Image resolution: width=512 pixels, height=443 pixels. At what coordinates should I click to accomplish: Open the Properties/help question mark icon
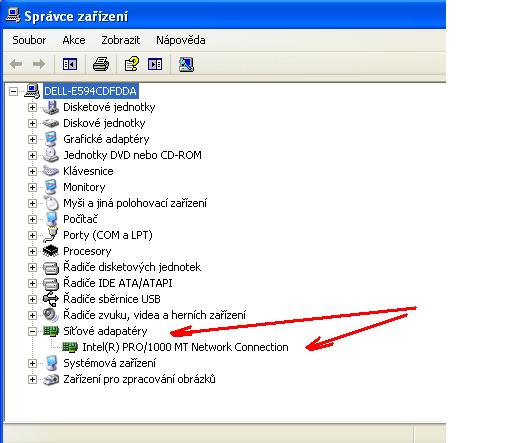pyautogui.click(x=131, y=64)
